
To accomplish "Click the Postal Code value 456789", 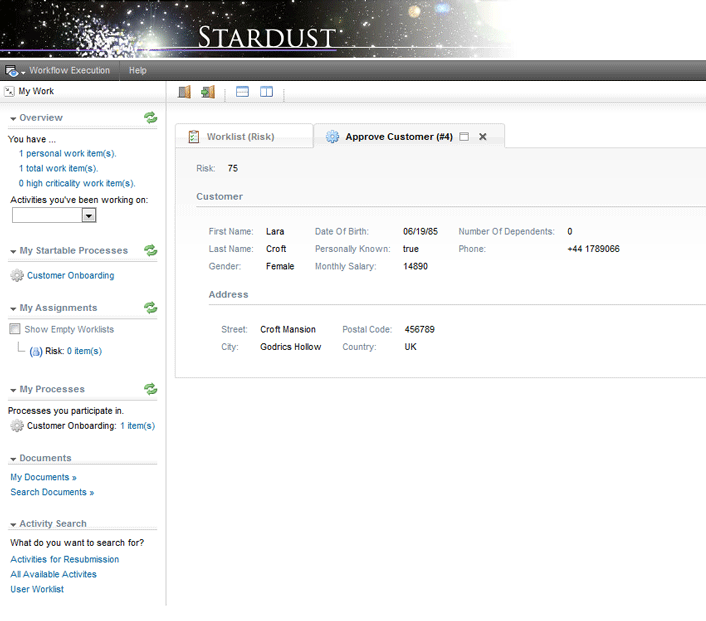I will (419, 329).
